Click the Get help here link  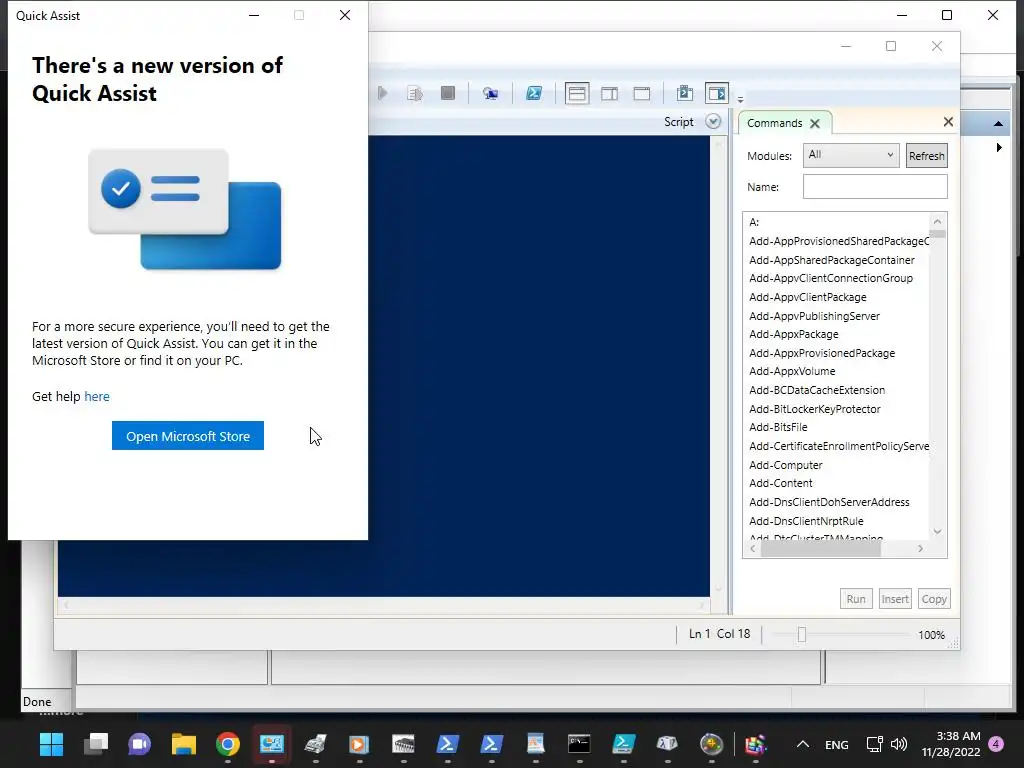[x=97, y=396]
